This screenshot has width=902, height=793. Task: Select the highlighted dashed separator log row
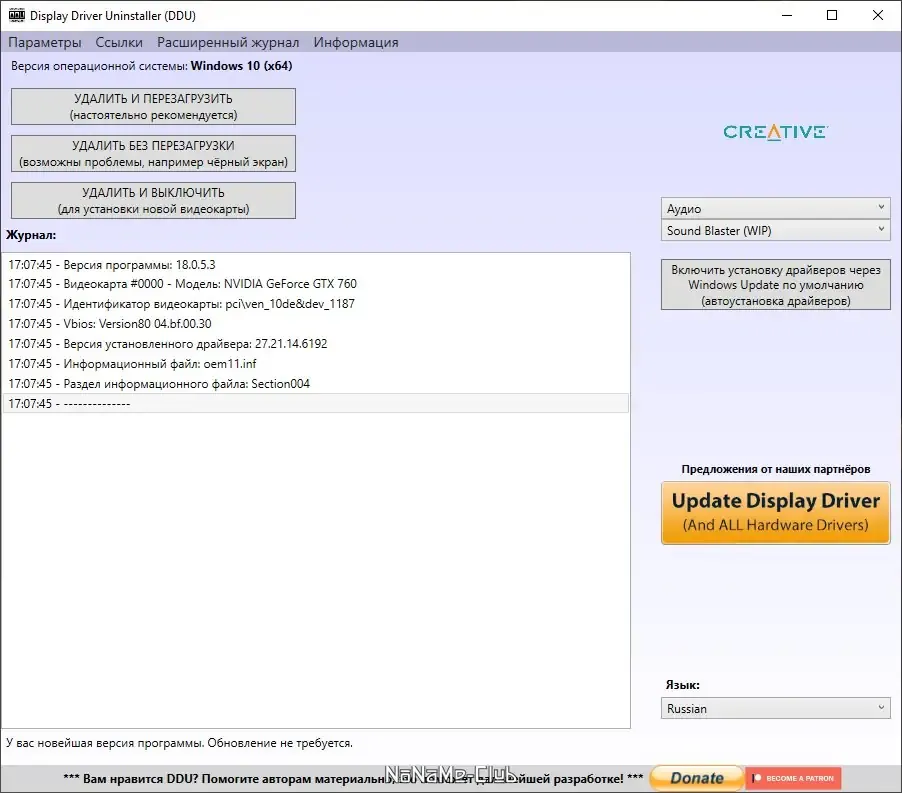coord(315,404)
